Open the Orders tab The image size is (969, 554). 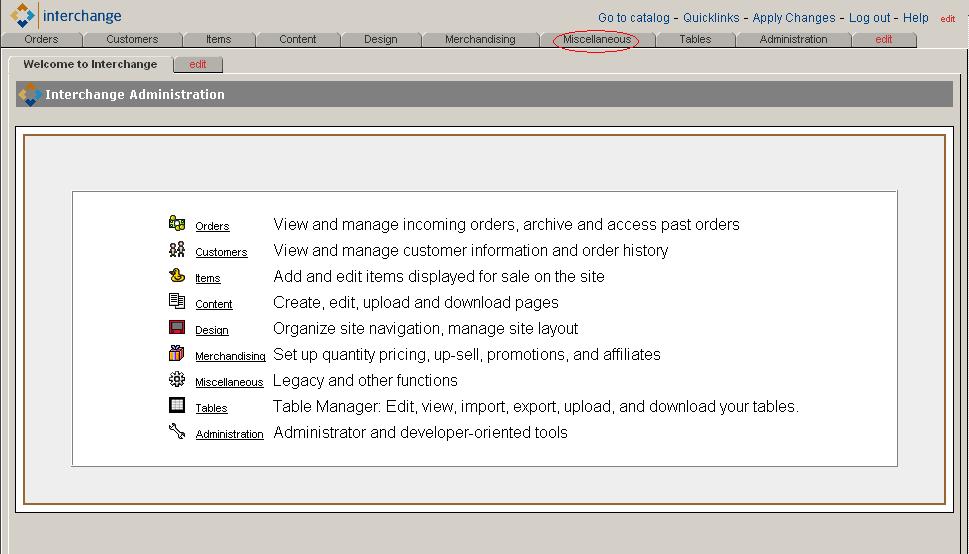point(41,40)
